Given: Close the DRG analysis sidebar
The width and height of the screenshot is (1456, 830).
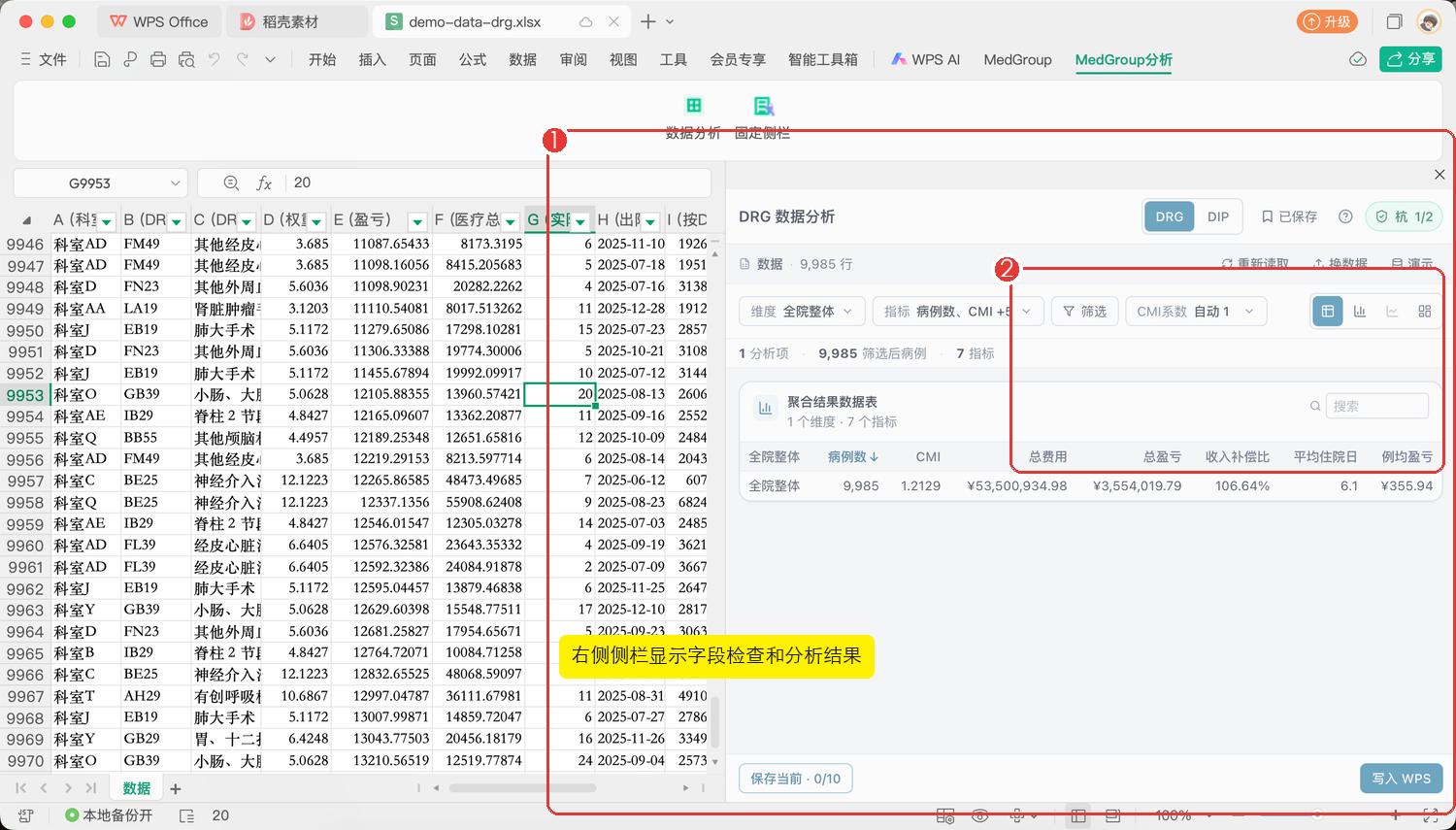Looking at the screenshot, I should click(x=1439, y=175).
